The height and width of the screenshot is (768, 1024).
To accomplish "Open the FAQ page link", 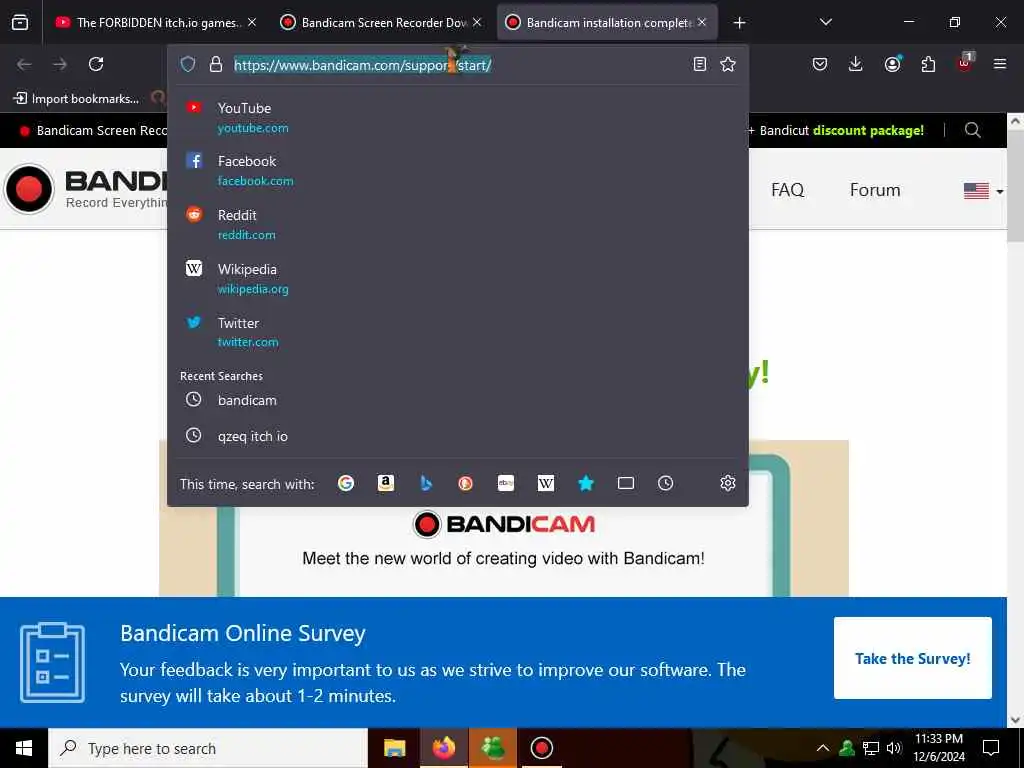I will pos(787,190).
